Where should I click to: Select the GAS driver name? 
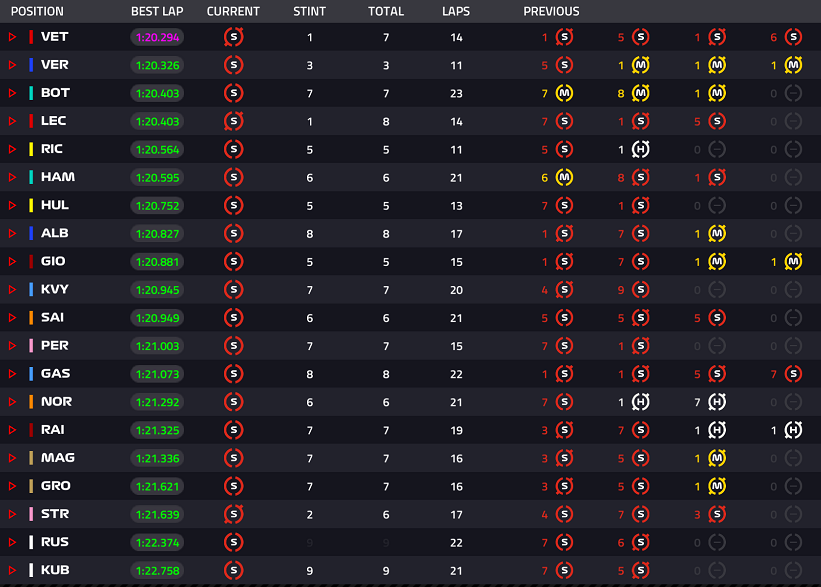pos(56,373)
